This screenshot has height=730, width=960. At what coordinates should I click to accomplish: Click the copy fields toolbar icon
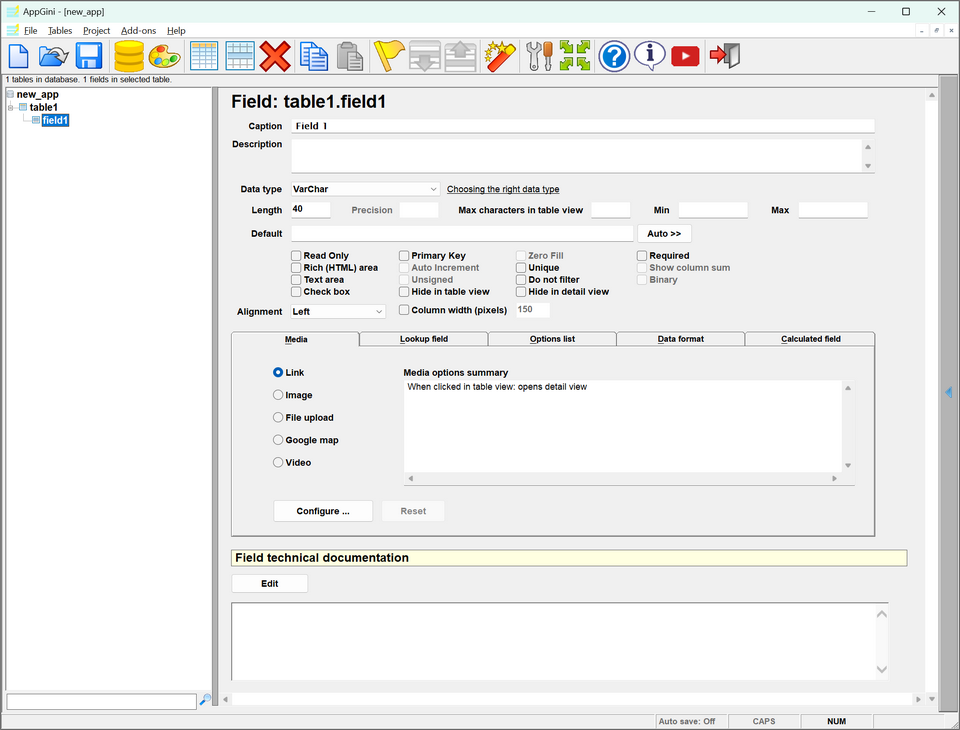tap(312, 57)
